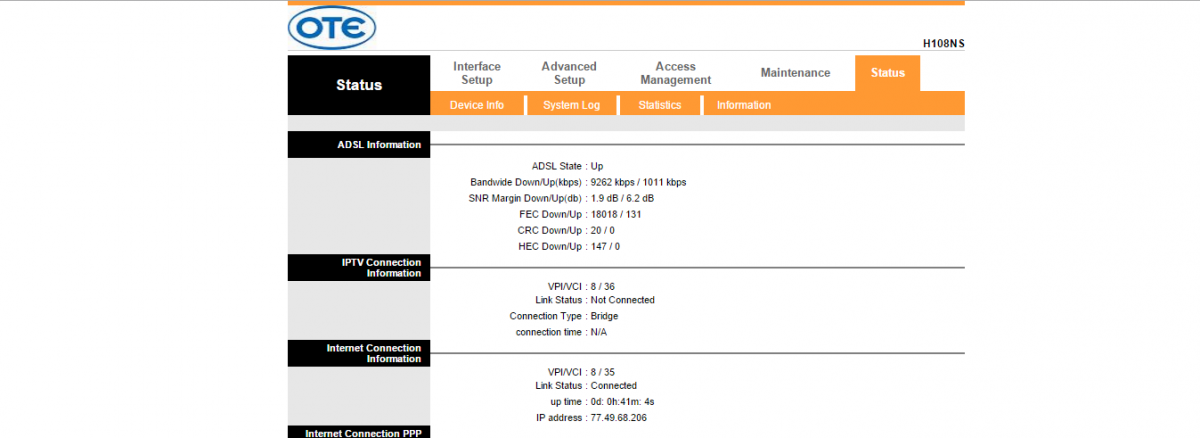Click the H108NS model label

coord(943,44)
